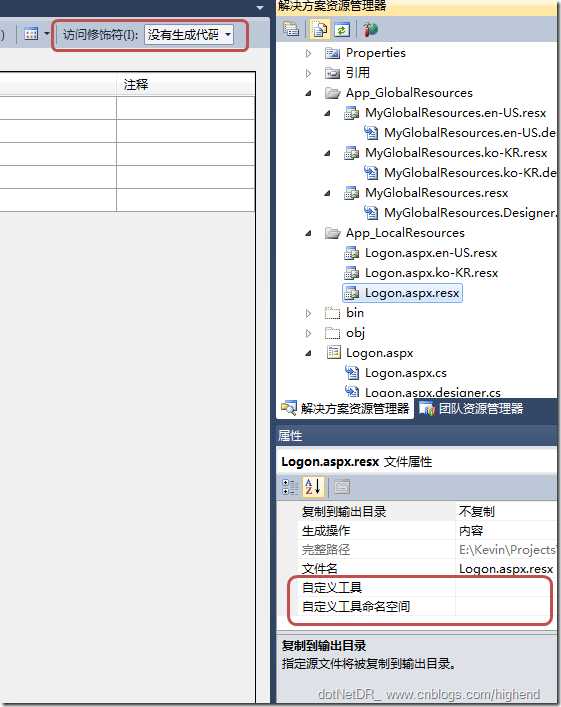Screen dimensions: 561x707
Task: Click the grid view icon in resource editor toolbar
Action: click(x=31, y=34)
